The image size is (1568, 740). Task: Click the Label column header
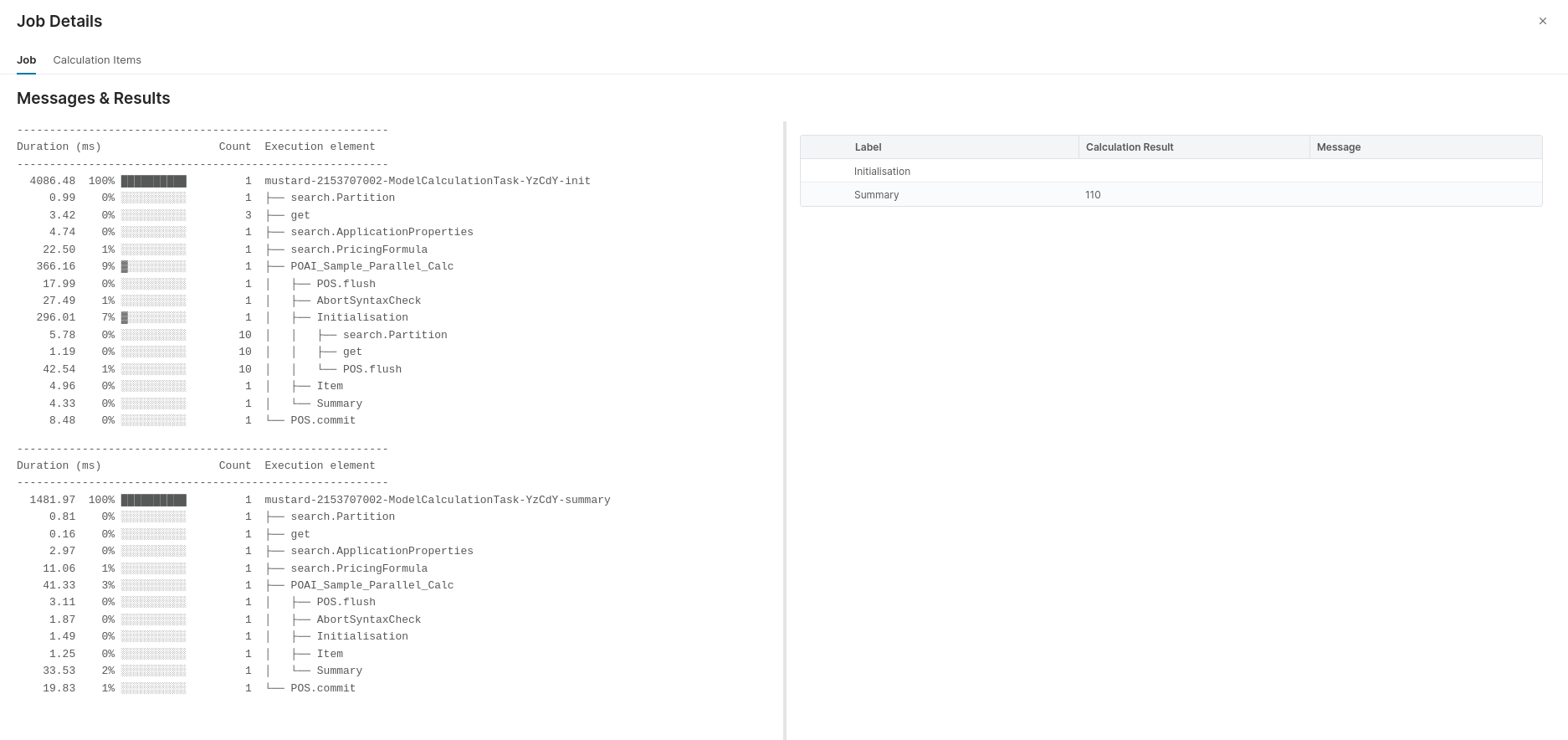point(868,147)
